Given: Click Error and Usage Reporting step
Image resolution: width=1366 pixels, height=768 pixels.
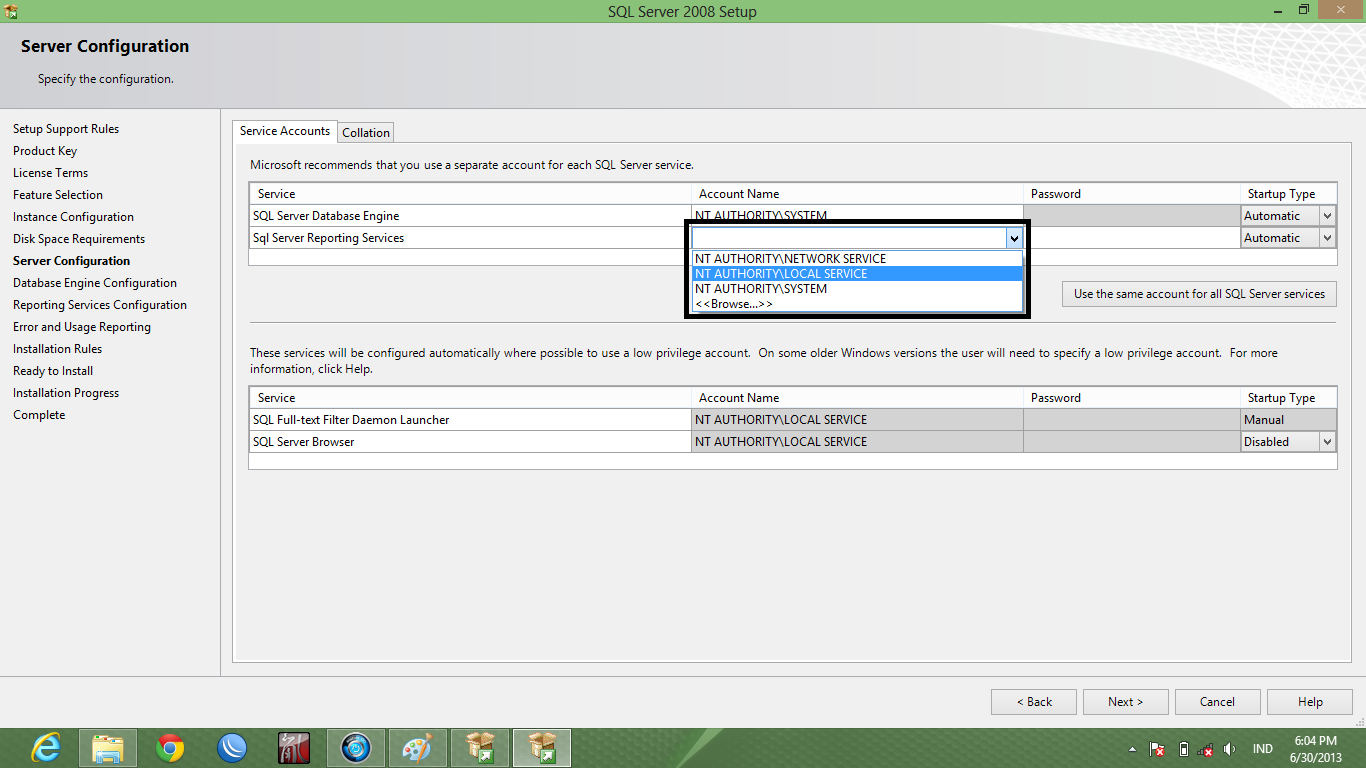Looking at the screenshot, I should point(82,327).
